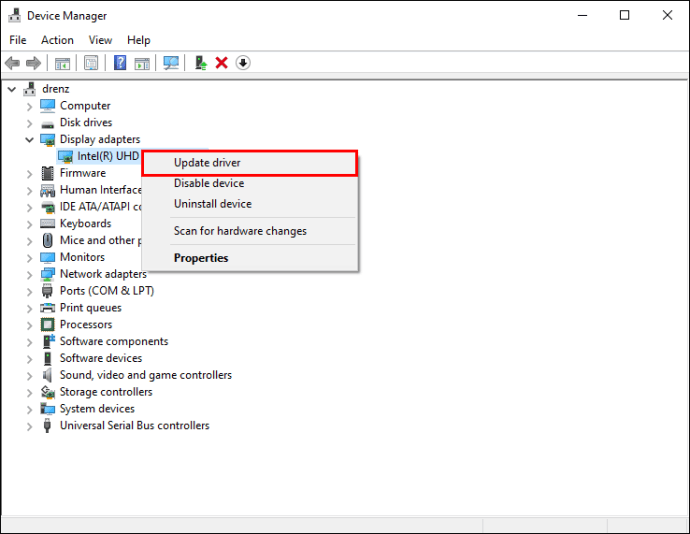Click Scan for hardware changes monitor icon
The image size is (690, 534).
(x=171, y=63)
